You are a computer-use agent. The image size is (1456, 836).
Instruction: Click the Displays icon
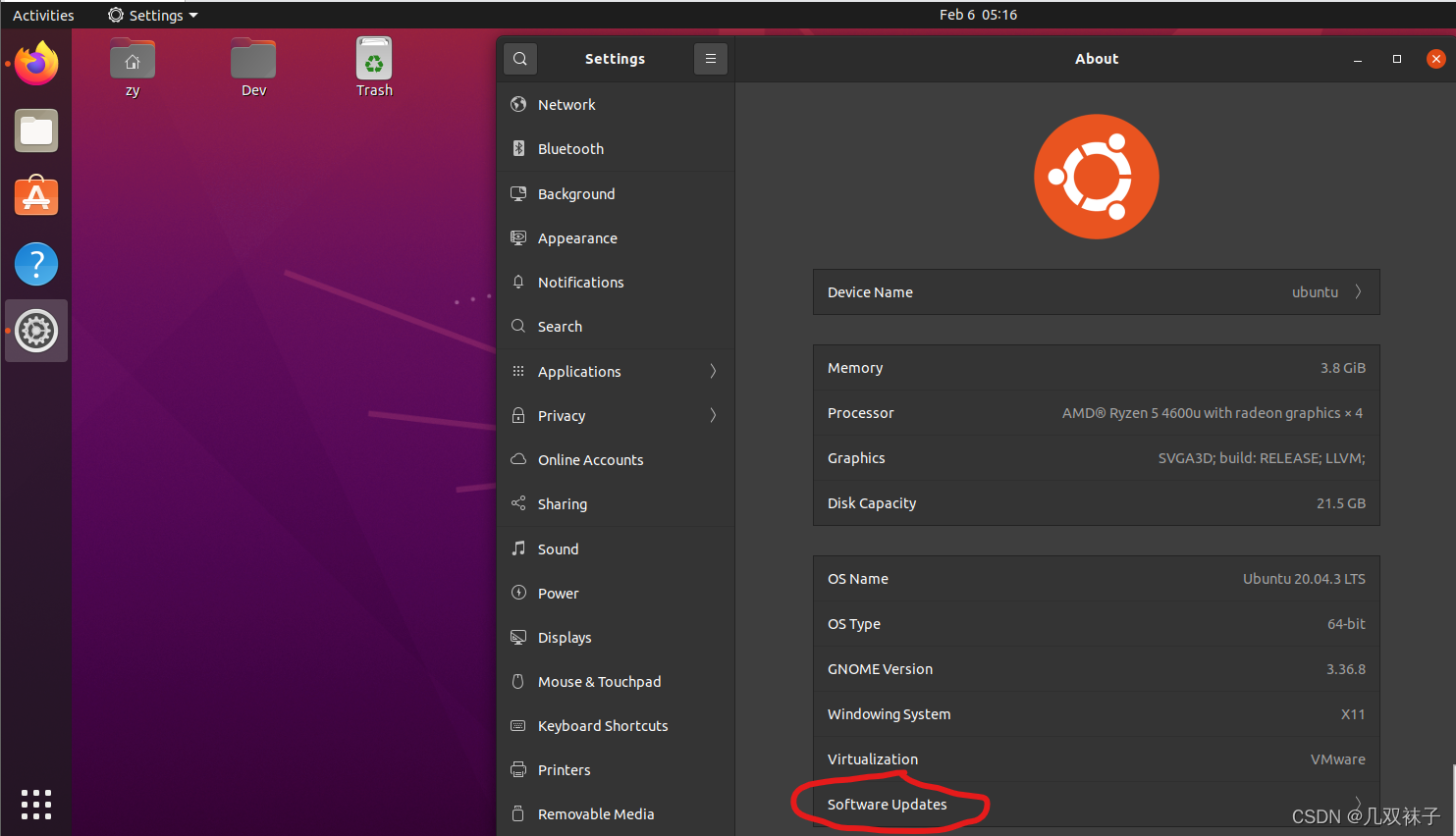click(518, 637)
